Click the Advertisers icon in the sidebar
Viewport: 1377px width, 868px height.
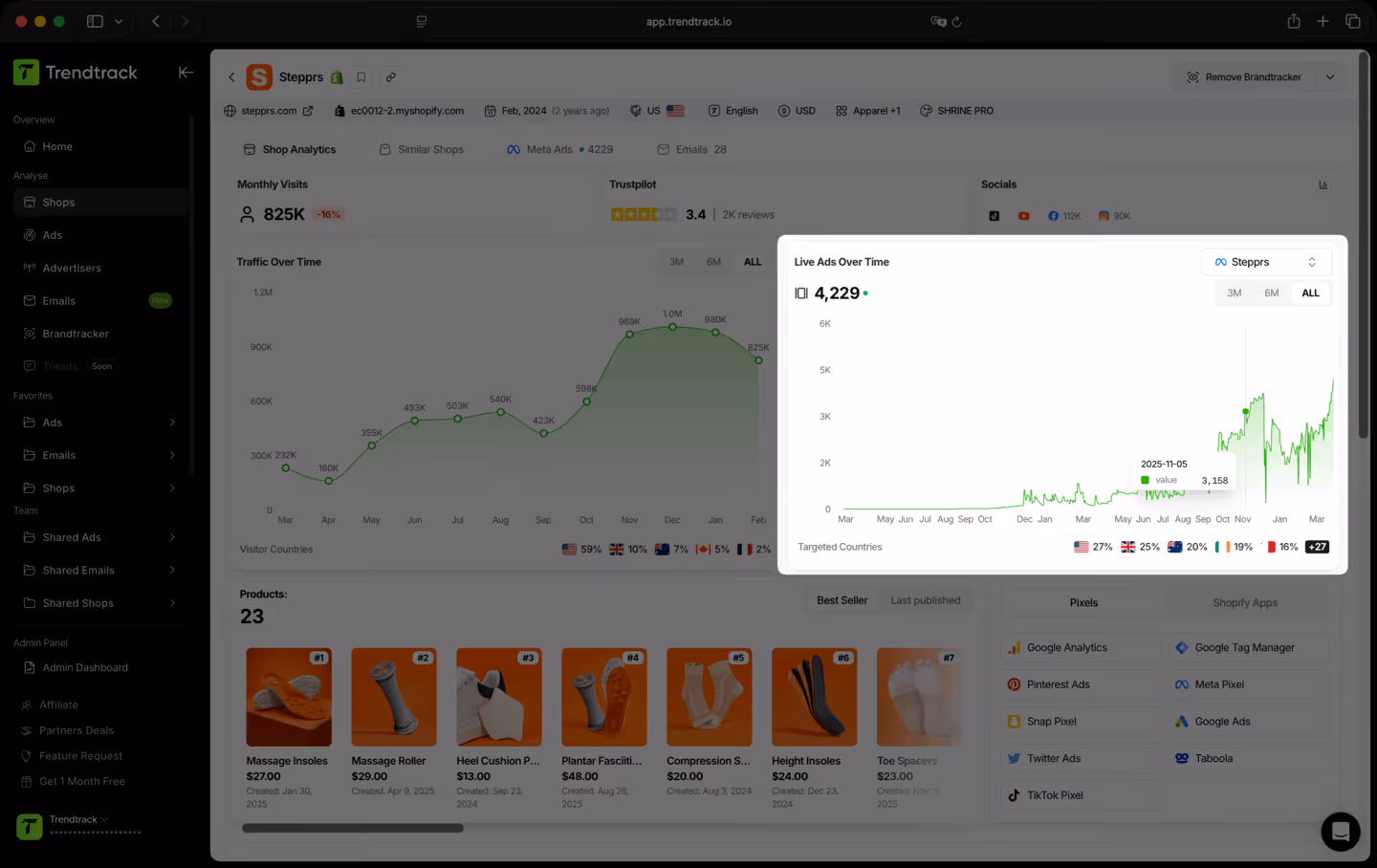[31, 268]
